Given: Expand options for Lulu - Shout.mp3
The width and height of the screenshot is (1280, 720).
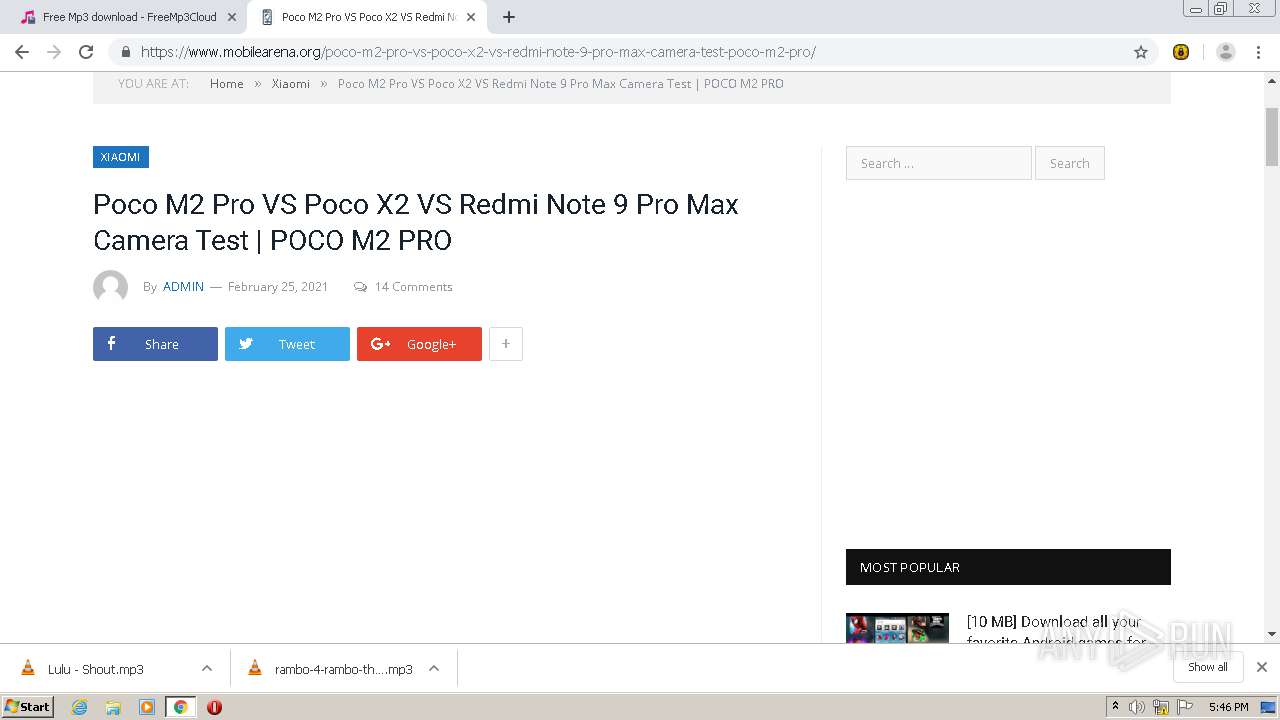Looking at the screenshot, I should pos(207,669).
